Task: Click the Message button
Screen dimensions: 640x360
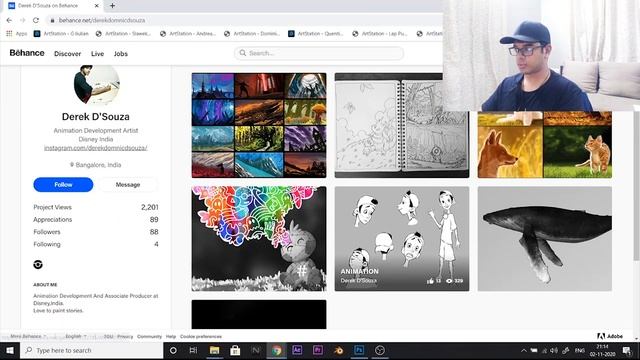Action: tap(128, 184)
